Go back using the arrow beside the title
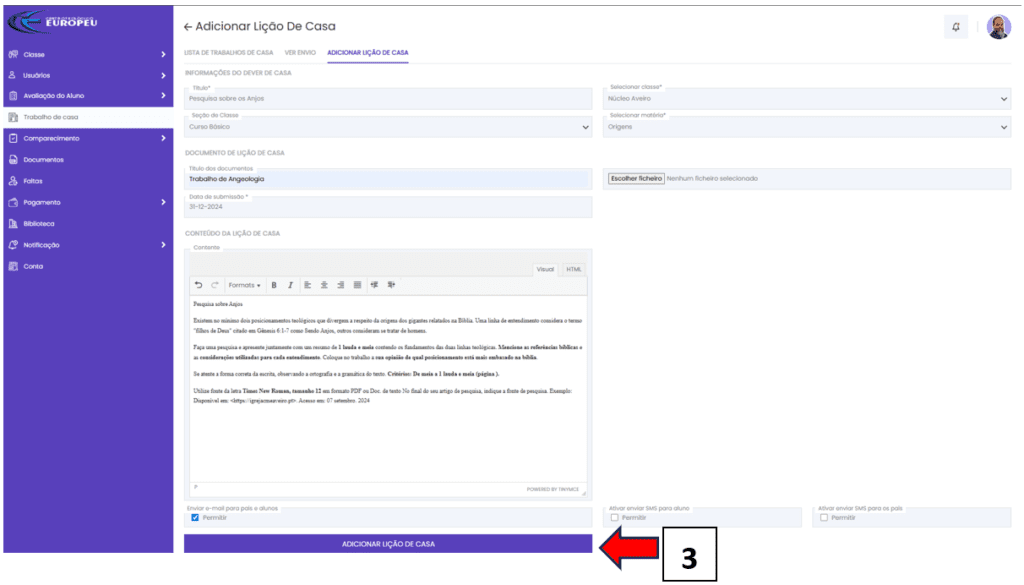This screenshot has height=585, width=1024. pos(188,26)
